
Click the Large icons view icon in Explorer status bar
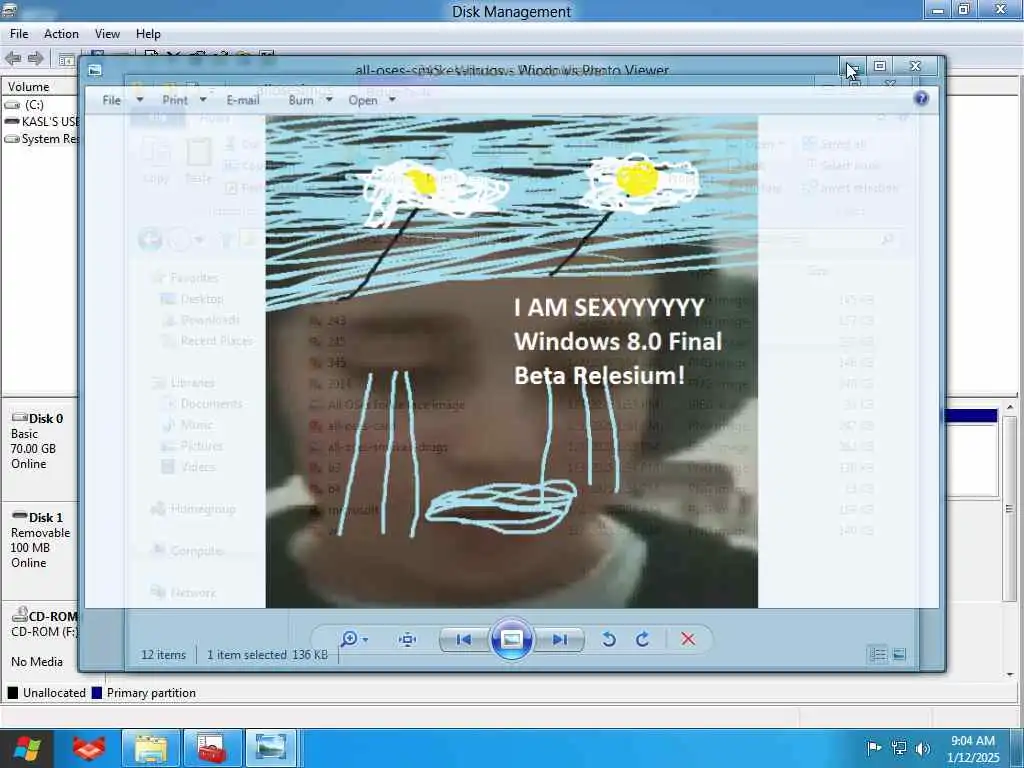click(x=899, y=654)
